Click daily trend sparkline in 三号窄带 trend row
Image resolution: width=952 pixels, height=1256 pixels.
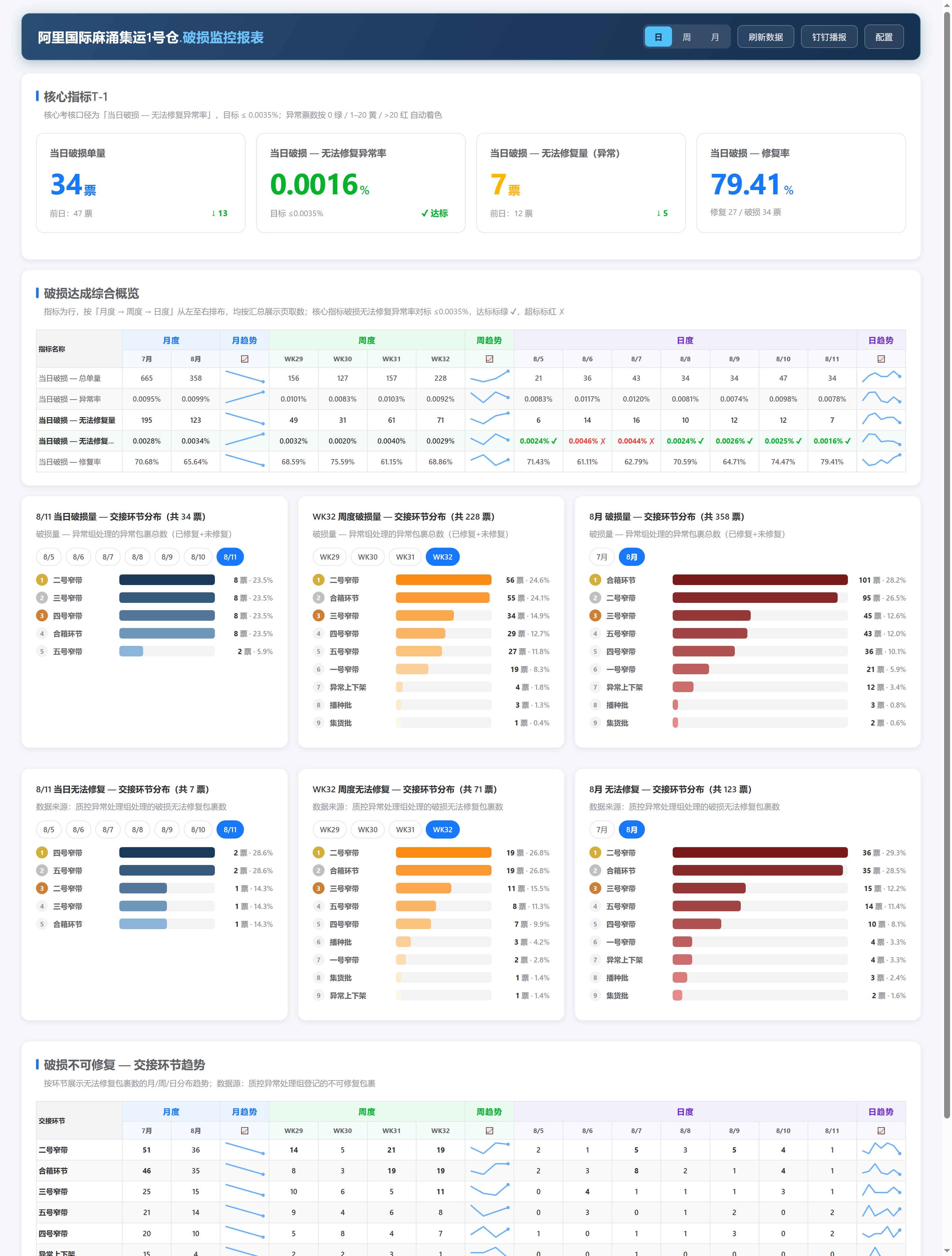point(881,1191)
